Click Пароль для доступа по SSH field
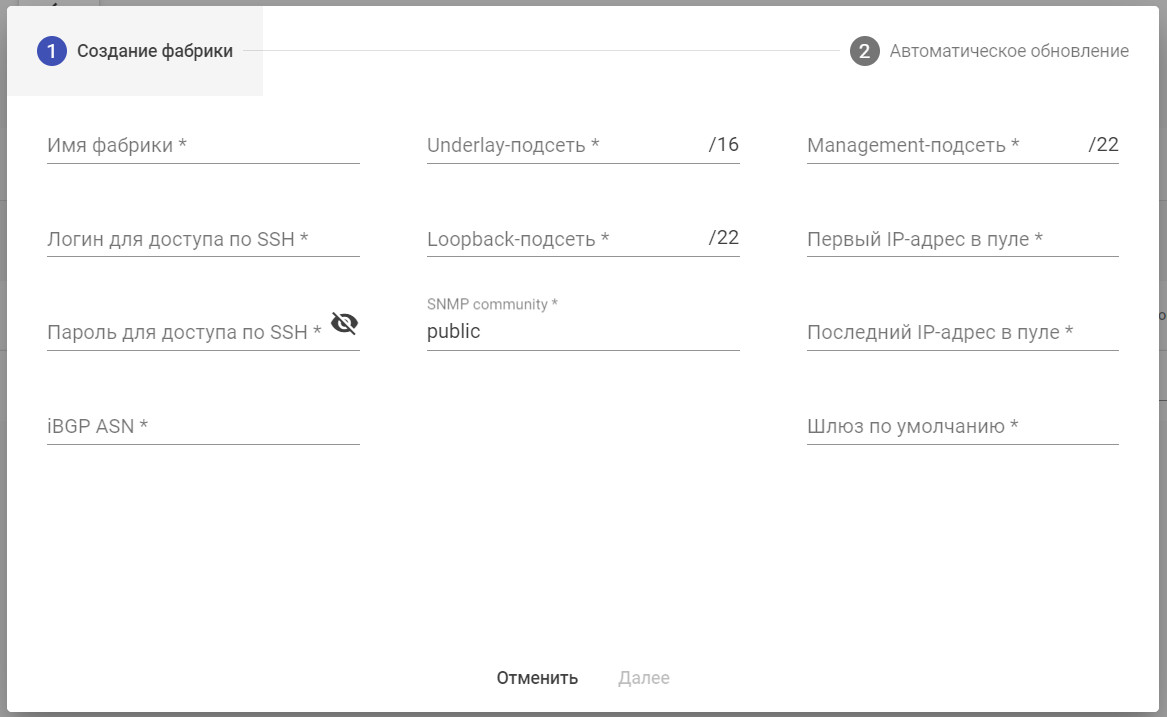This screenshot has height=717, width=1167. (x=187, y=333)
